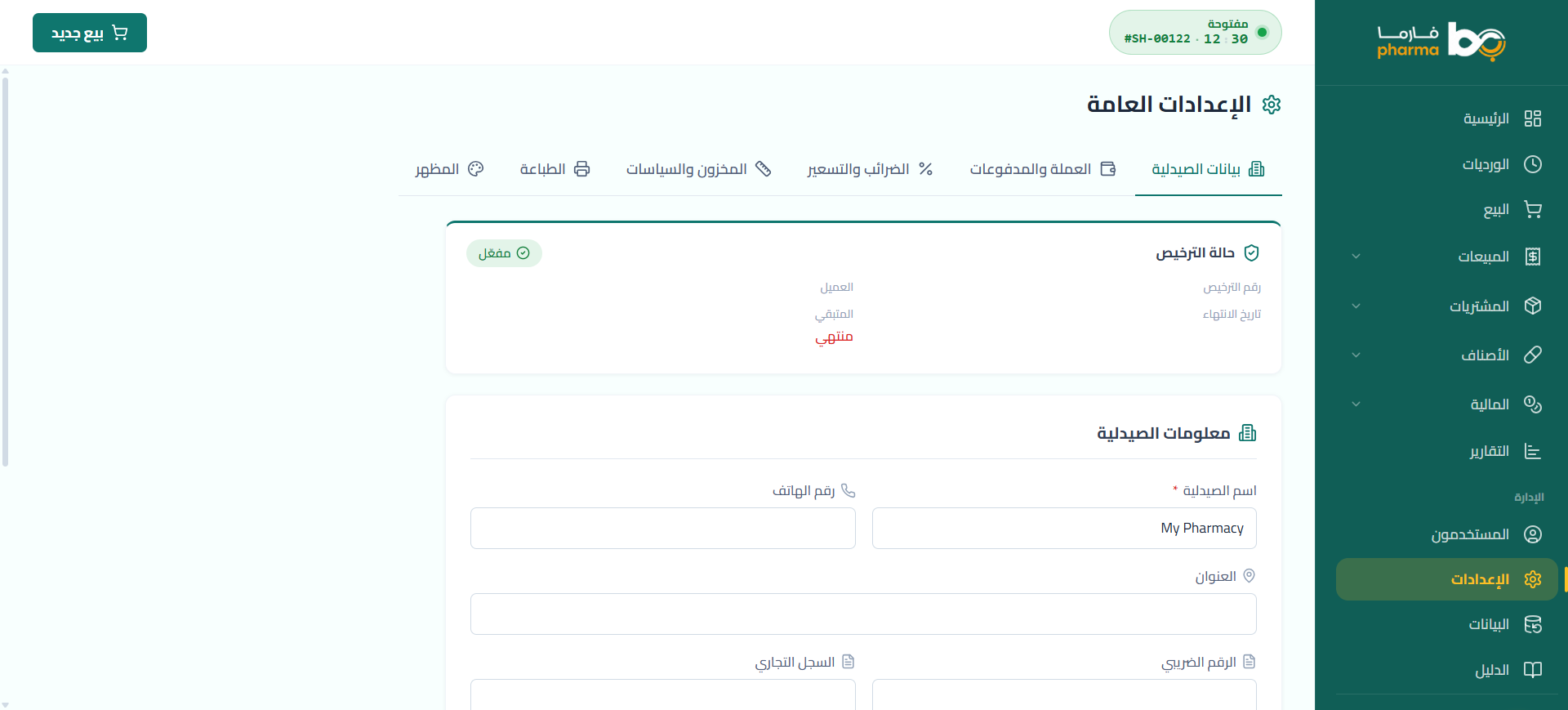This screenshot has width=1568, height=710.
Task: Click the shield icon beside حالة الترخيص
Action: [1251, 253]
